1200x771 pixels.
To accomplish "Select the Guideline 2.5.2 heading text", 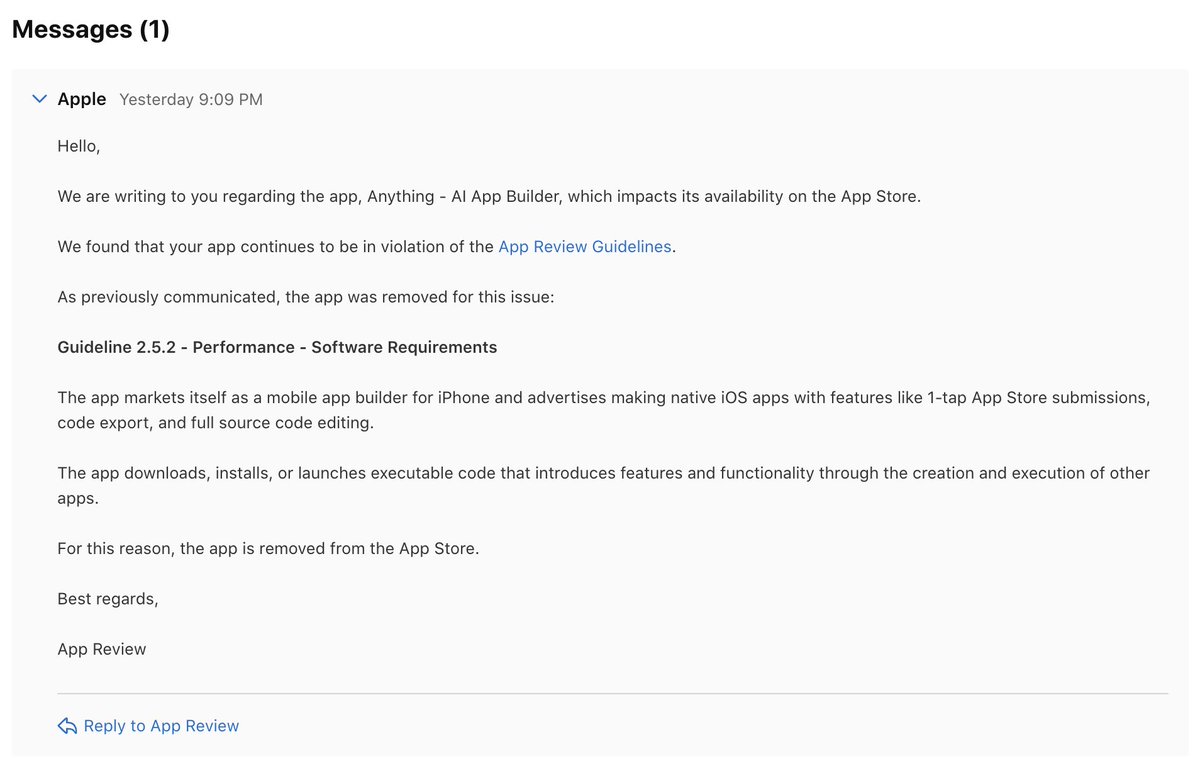I will pos(277,346).
